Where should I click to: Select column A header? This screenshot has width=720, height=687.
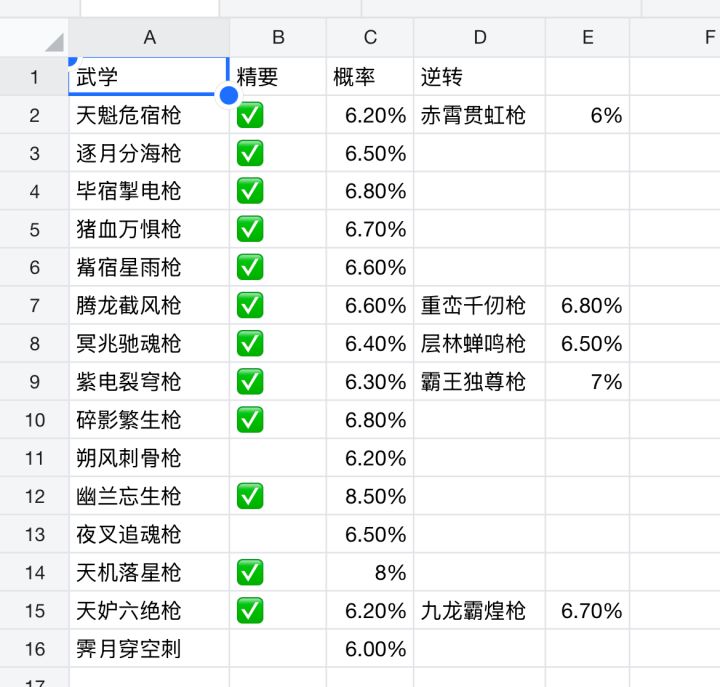click(149, 37)
